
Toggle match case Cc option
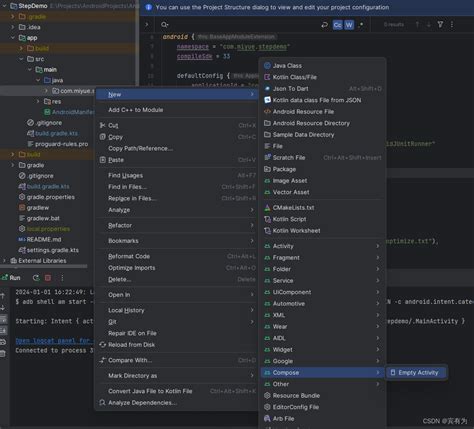click(337, 25)
